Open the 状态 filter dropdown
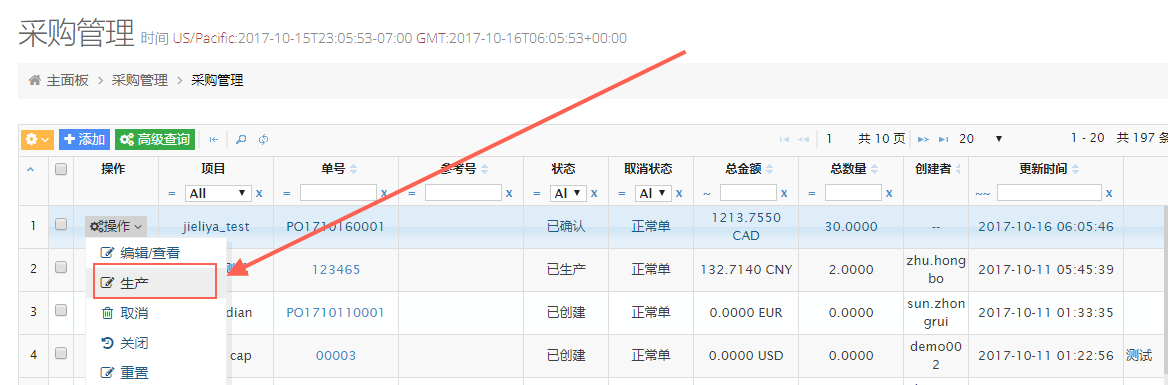 pyautogui.click(x=568, y=193)
